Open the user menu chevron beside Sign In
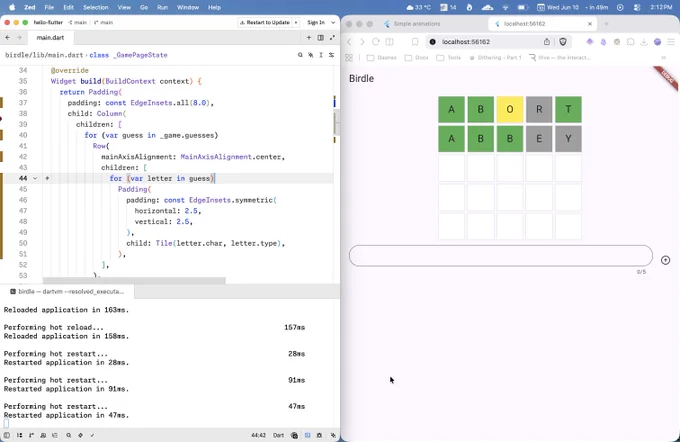Image resolution: width=680 pixels, height=442 pixels. point(333,23)
